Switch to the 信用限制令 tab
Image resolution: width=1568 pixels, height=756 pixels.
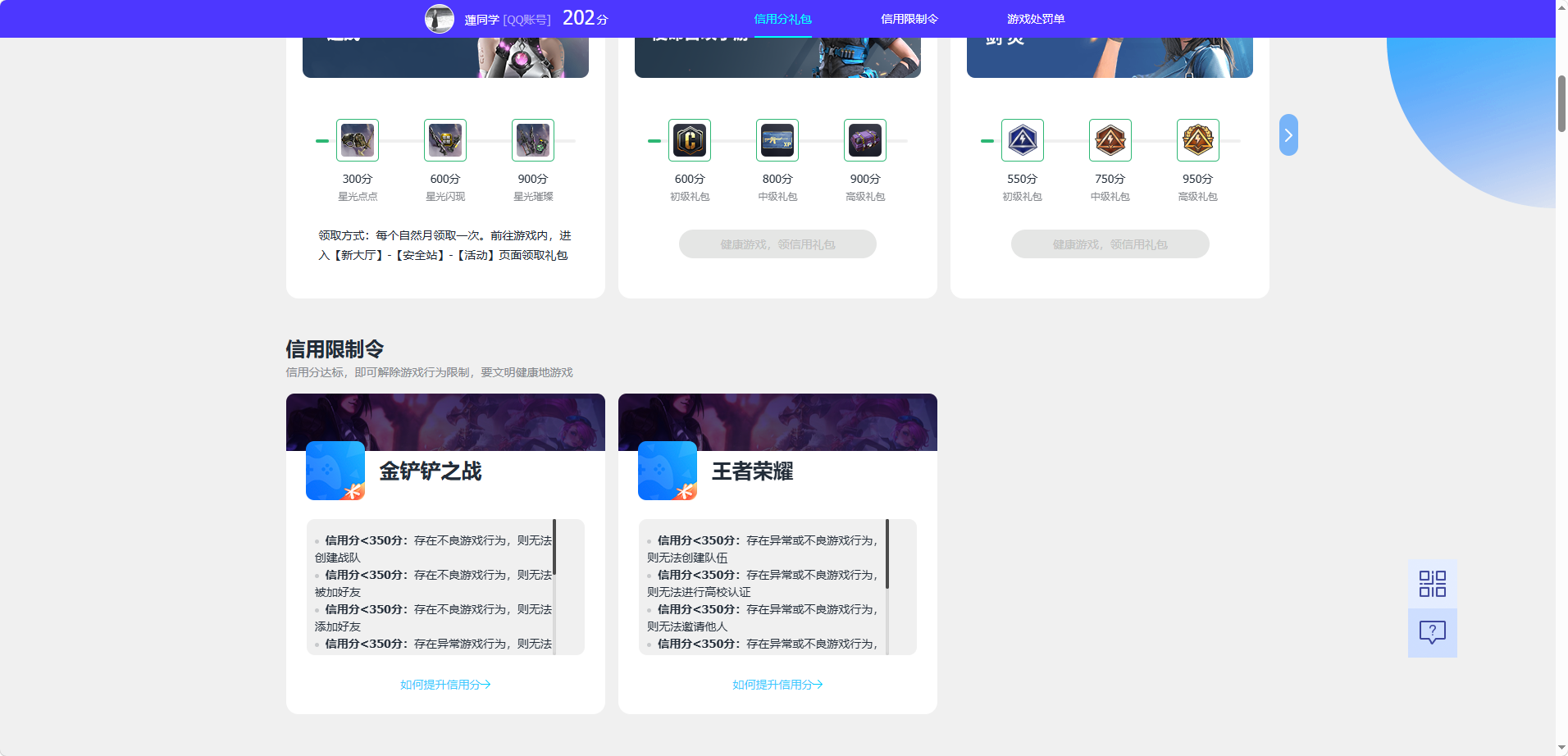click(x=909, y=19)
